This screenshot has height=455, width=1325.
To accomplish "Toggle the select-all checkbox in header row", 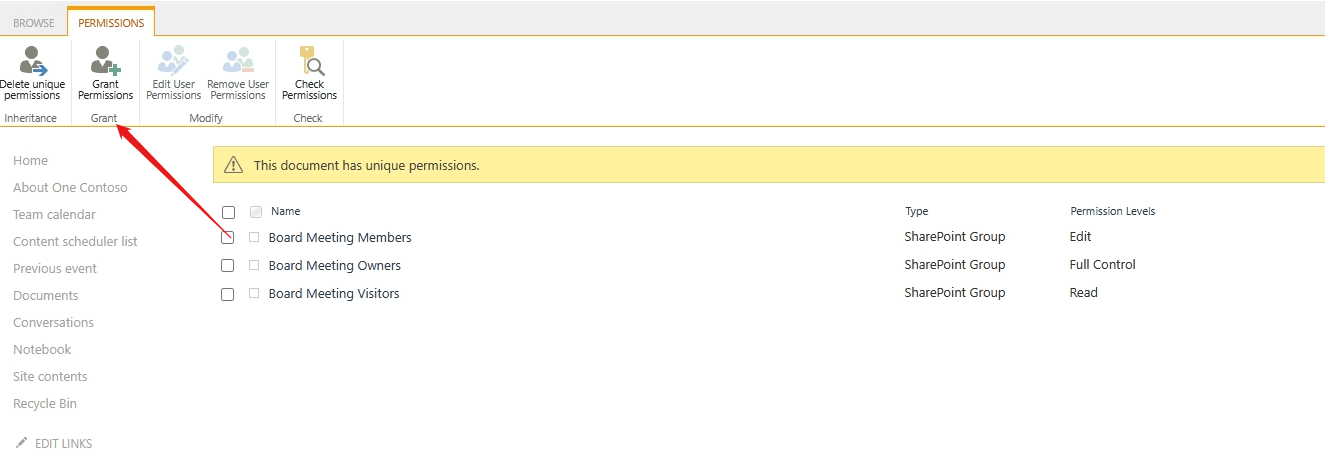I will [x=228, y=212].
